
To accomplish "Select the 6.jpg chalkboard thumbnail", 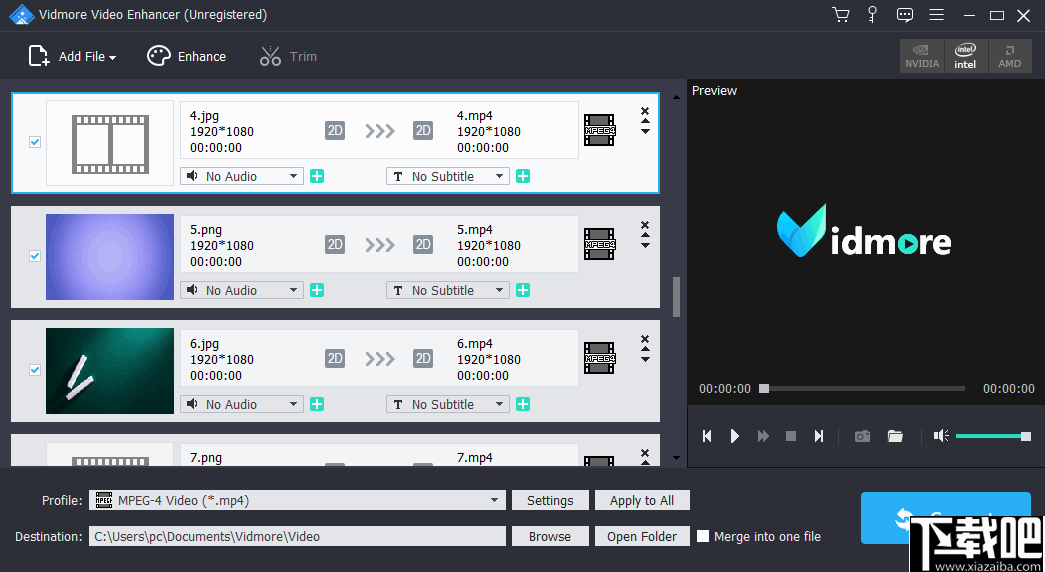I will 110,371.
